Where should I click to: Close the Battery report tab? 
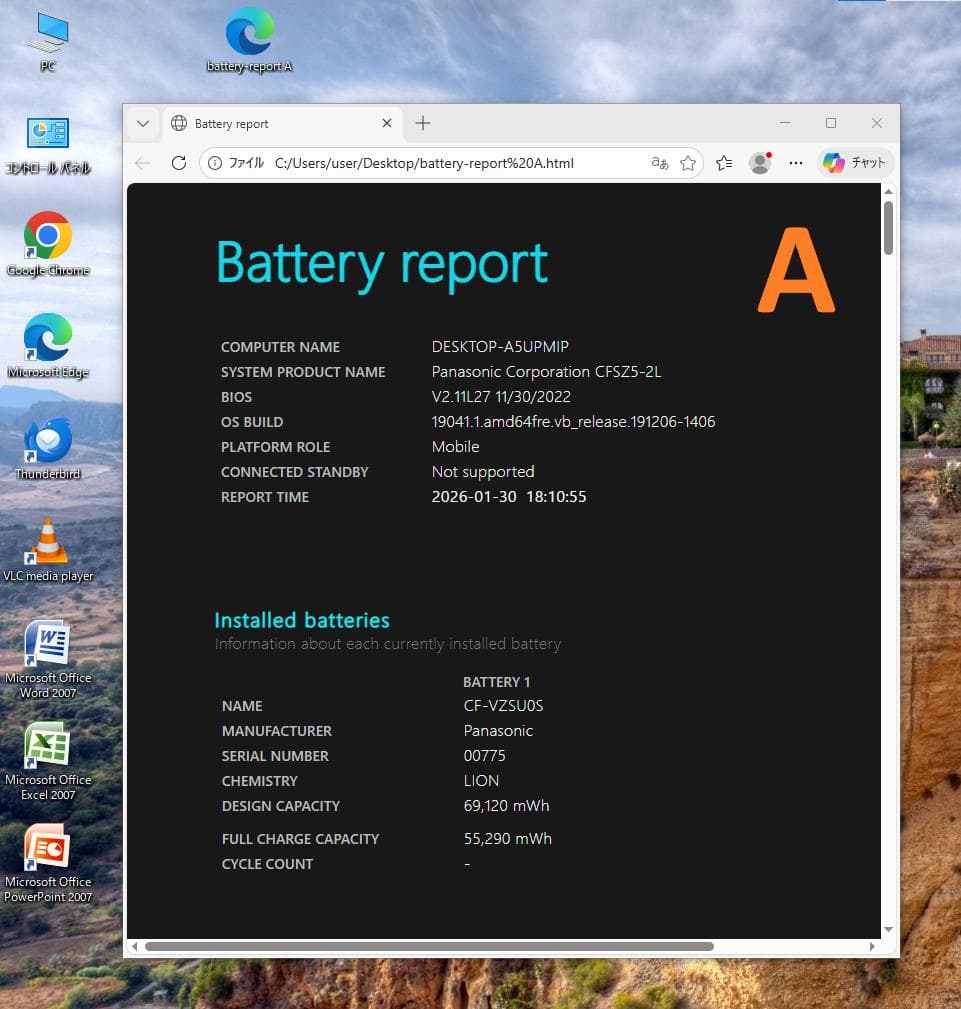(x=388, y=124)
